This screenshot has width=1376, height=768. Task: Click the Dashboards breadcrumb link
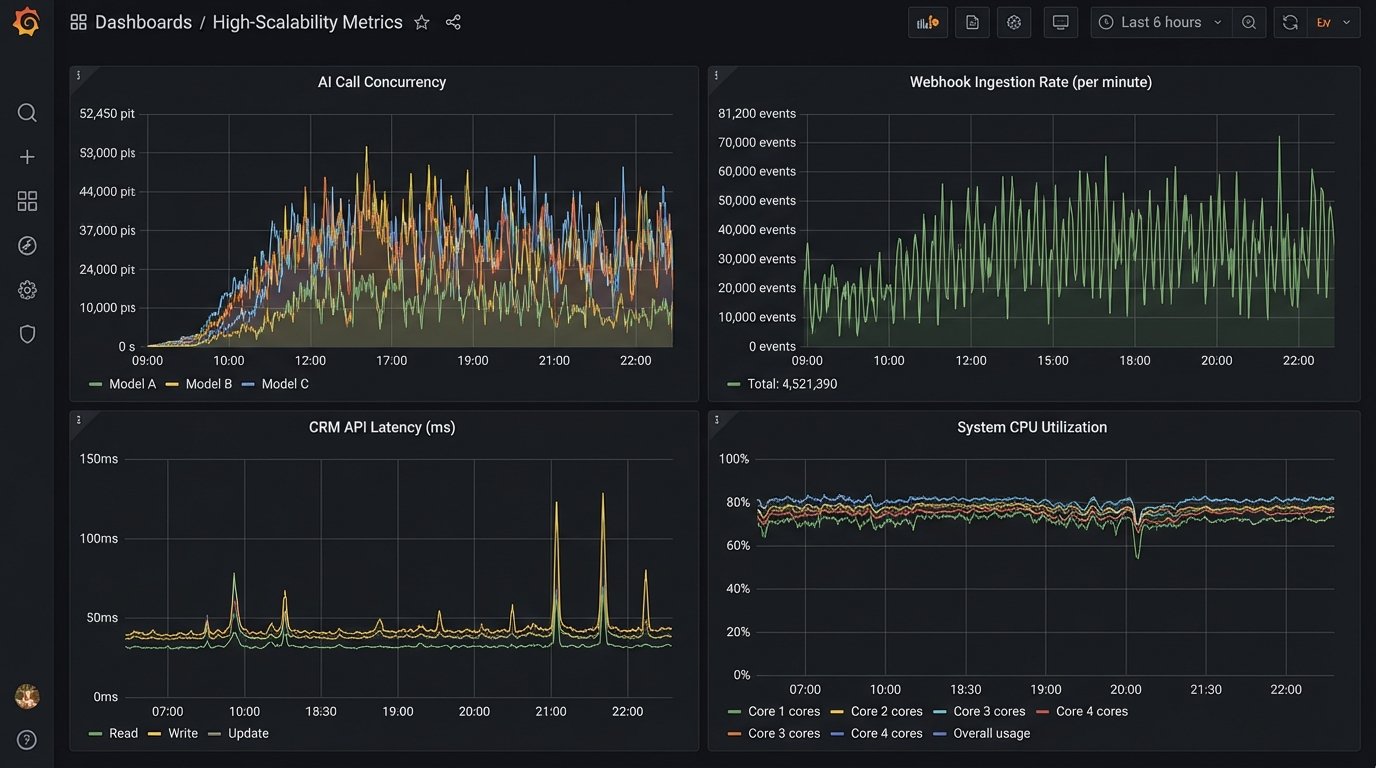143,22
